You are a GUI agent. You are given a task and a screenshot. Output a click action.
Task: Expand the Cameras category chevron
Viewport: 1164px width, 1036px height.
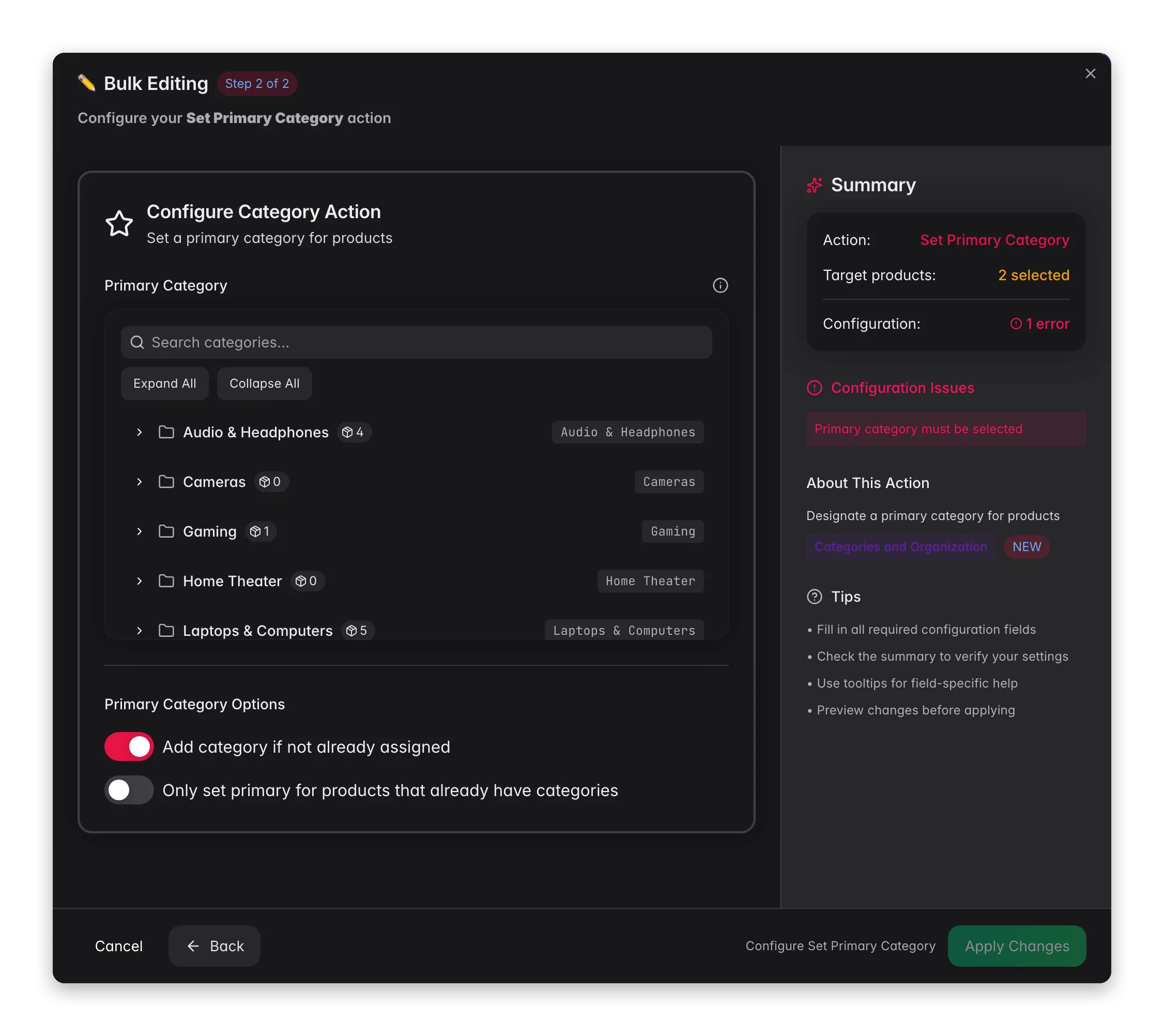[x=139, y=482]
